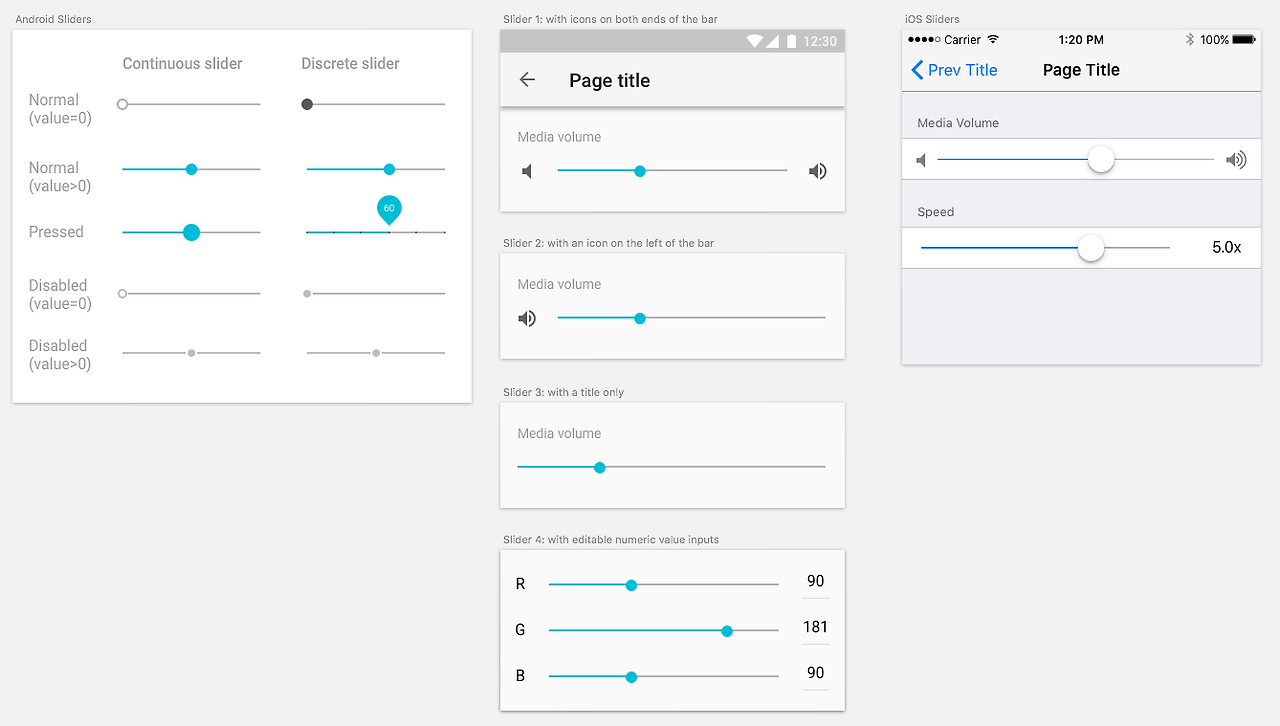Click the iOS Speed slider knob

[x=1091, y=248]
